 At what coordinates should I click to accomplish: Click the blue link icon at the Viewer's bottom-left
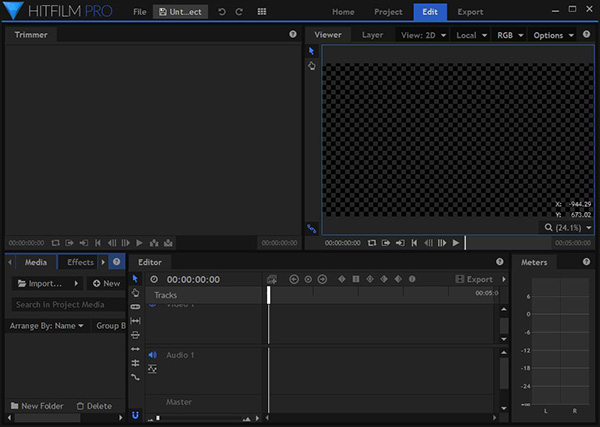click(311, 228)
